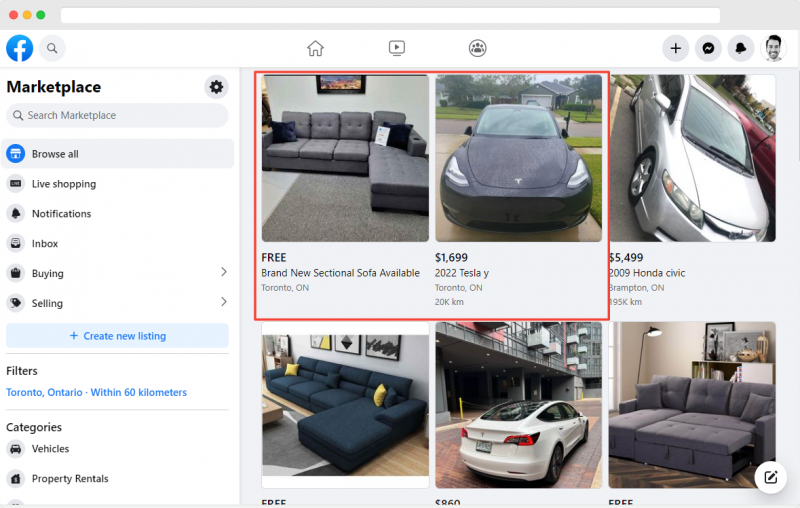Open Messenger chats
The image size is (800, 508).
(708, 48)
